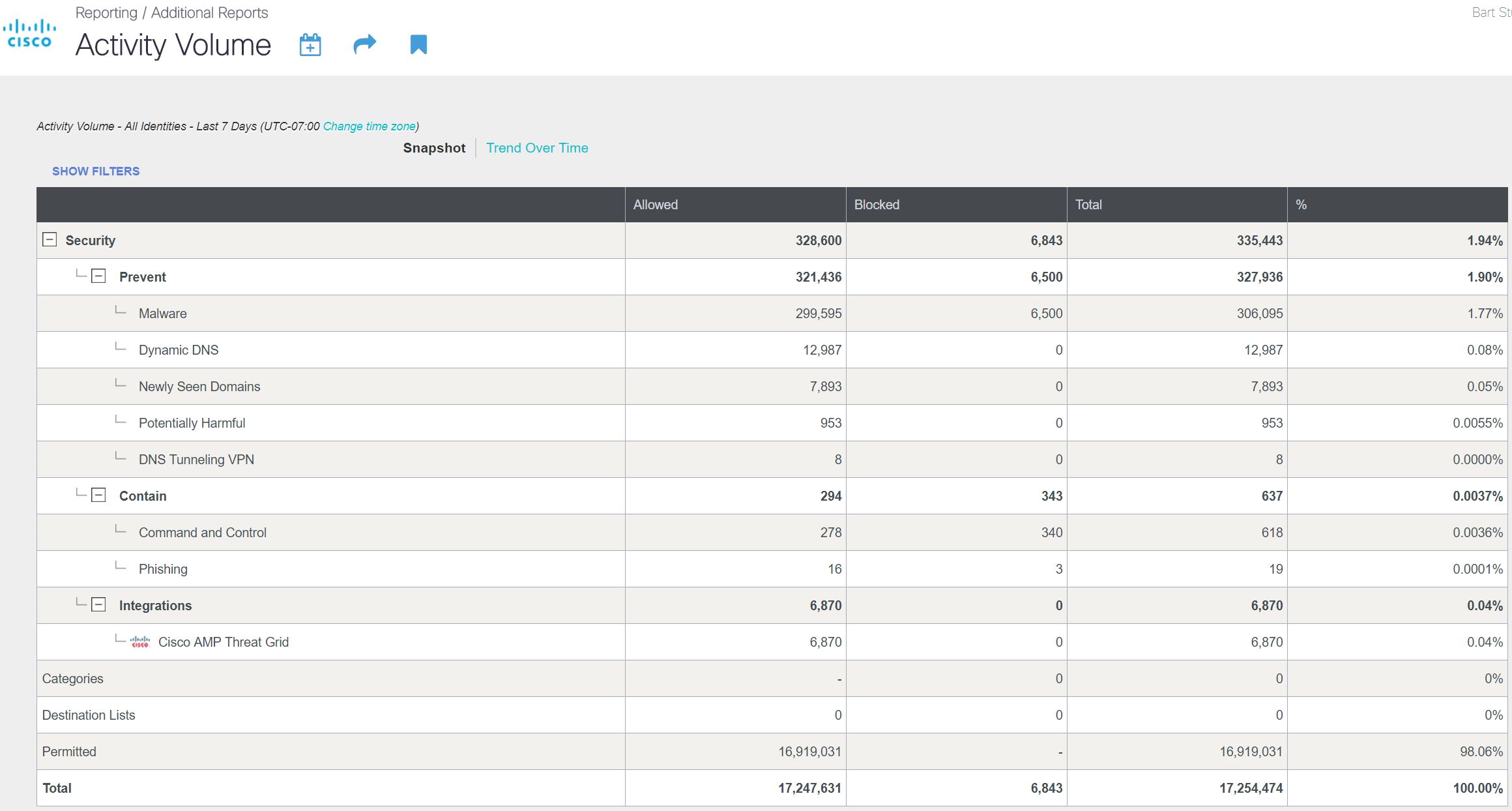
Task: Collapse the Security row
Action: 50,240
